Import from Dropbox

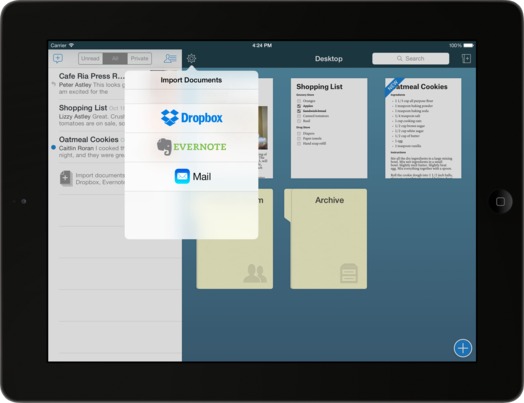[x=191, y=118]
